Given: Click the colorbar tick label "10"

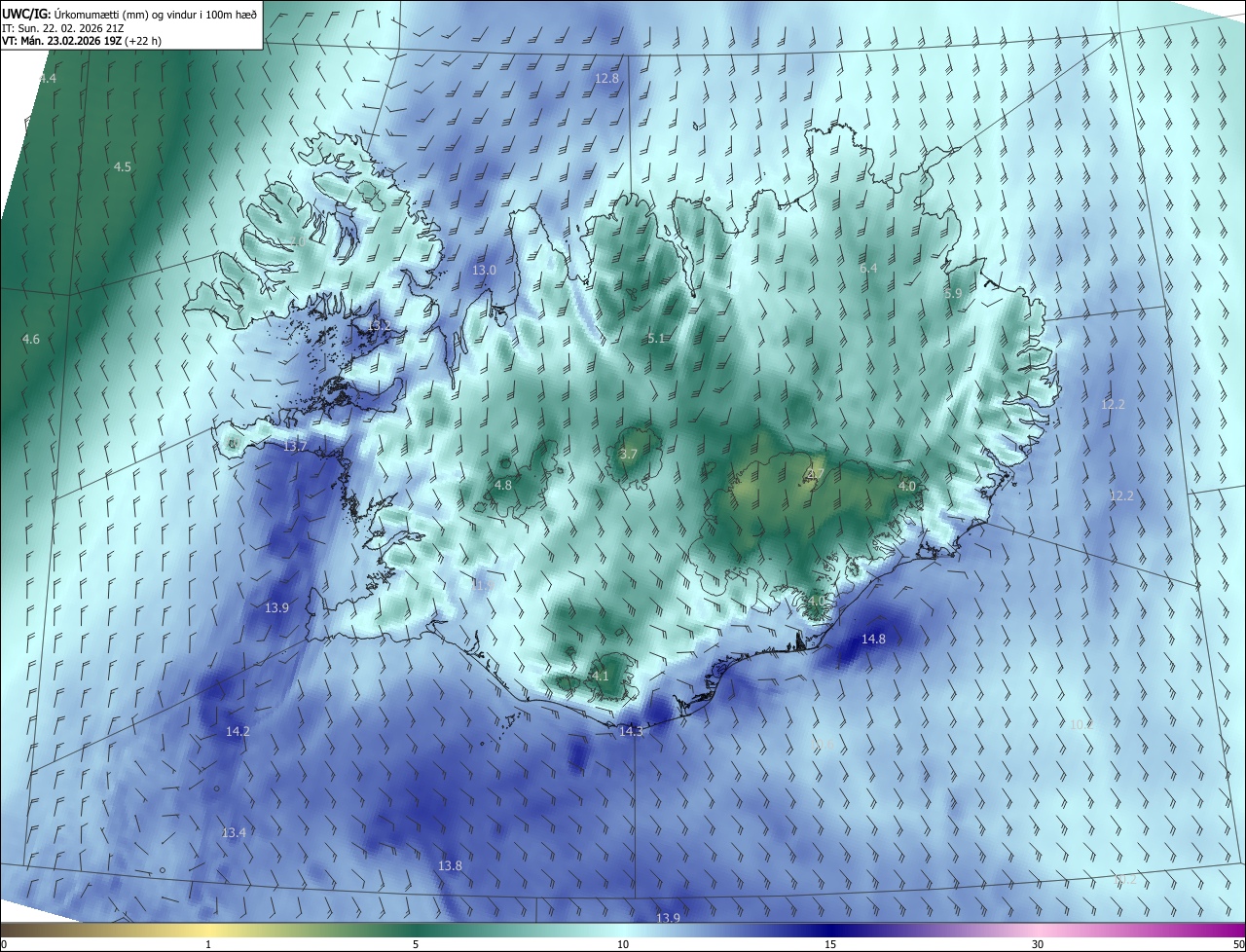Looking at the screenshot, I should click(x=623, y=945).
